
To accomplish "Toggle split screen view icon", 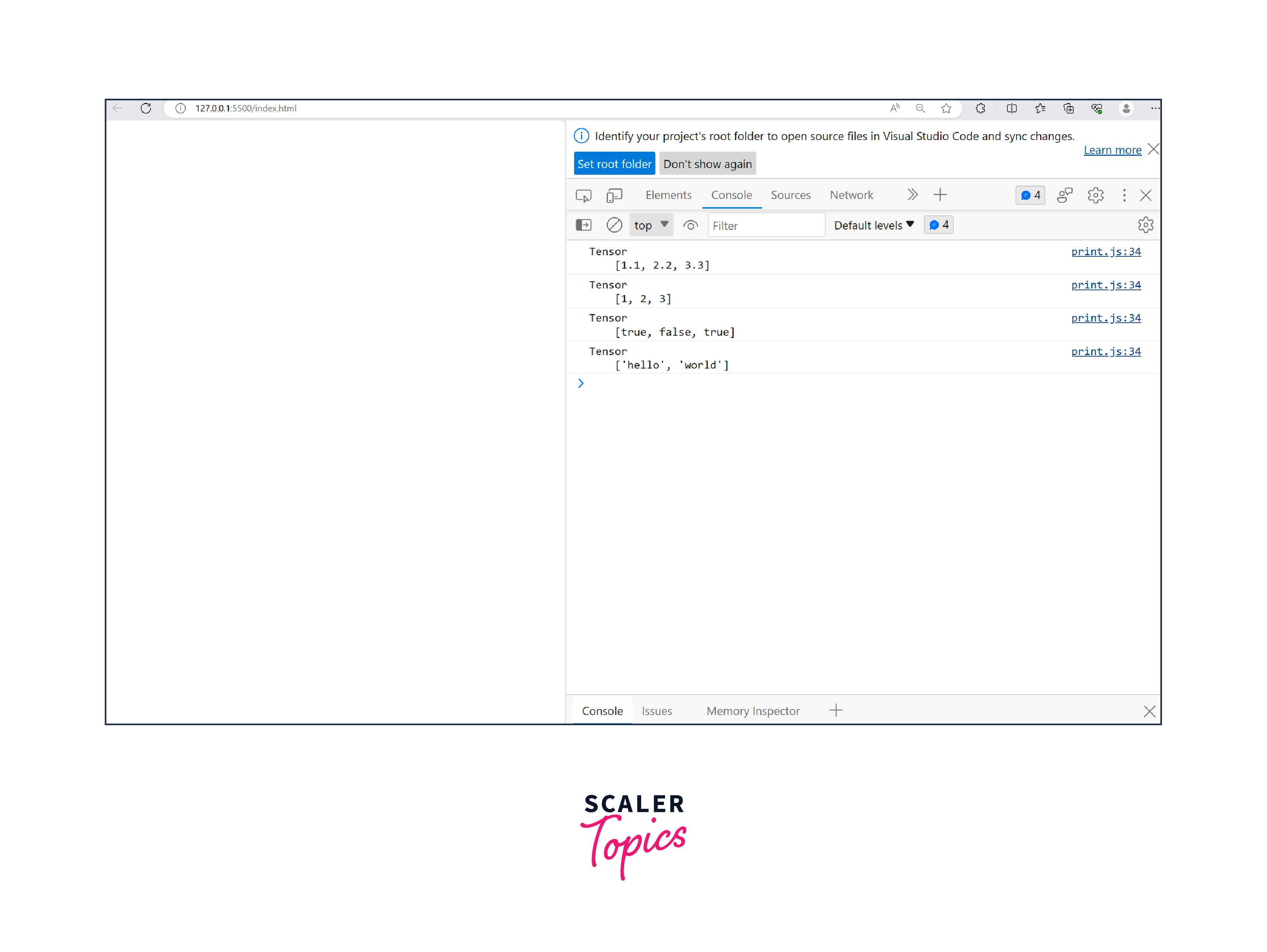I will click(x=1011, y=108).
